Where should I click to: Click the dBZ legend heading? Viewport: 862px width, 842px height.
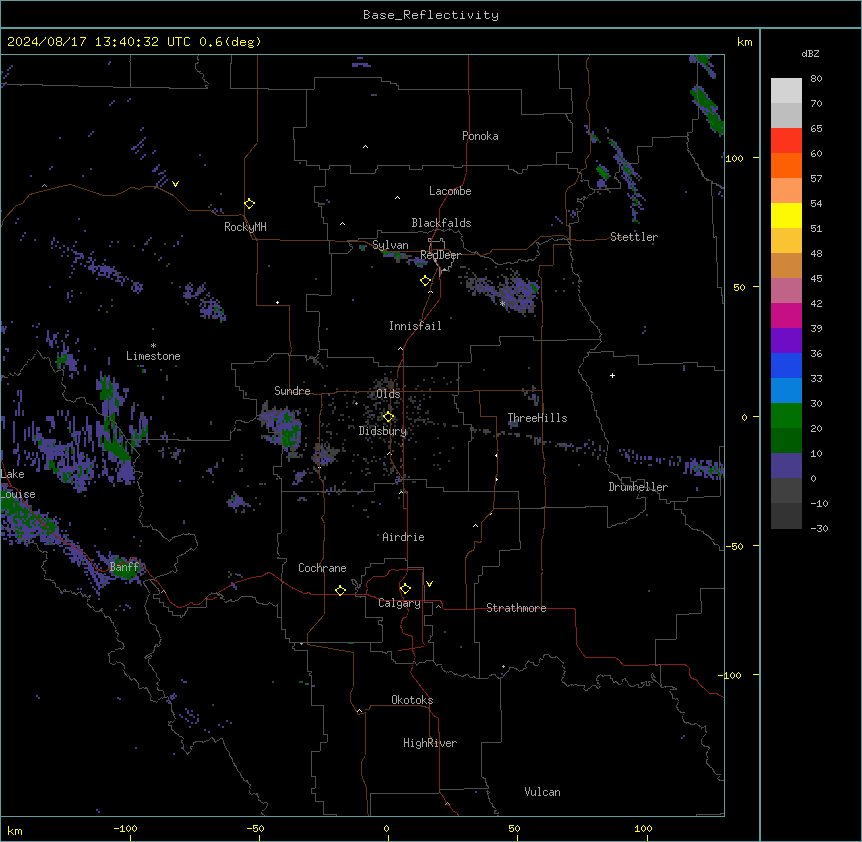810,54
